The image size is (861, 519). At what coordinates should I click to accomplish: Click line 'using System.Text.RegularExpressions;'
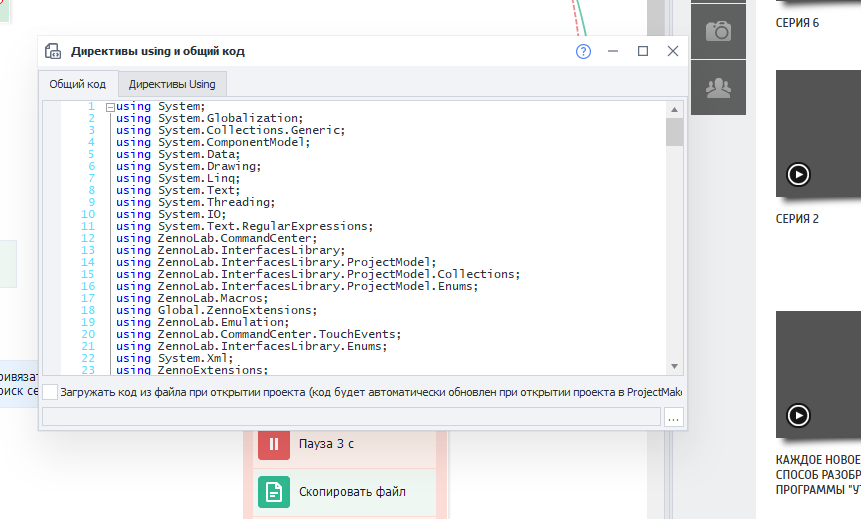244,226
